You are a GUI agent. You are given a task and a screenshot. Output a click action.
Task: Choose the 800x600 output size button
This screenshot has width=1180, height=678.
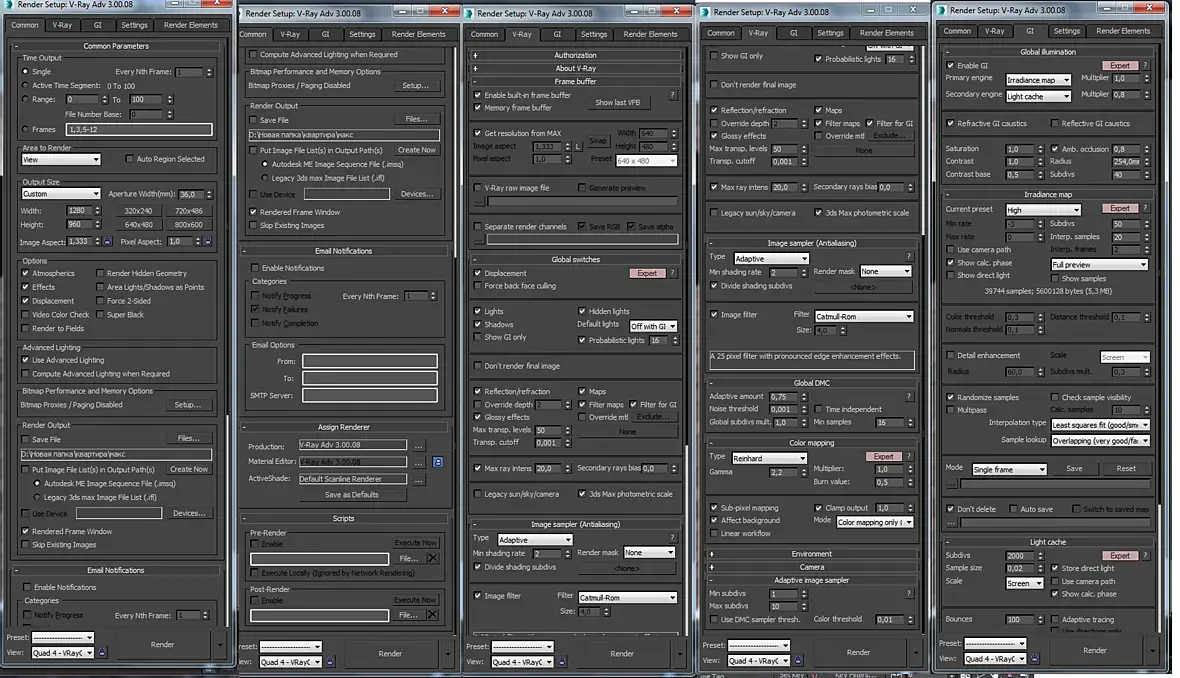(x=189, y=224)
